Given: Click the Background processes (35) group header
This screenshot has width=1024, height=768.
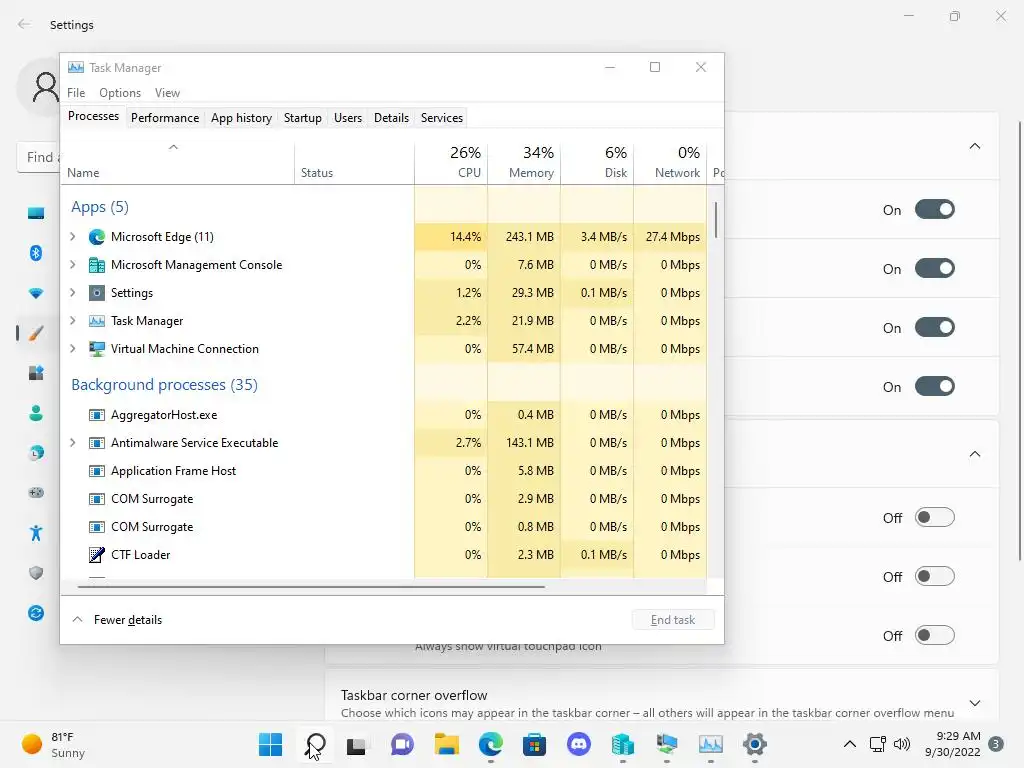Looking at the screenshot, I should pyautogui.click(x=165, y=385).
